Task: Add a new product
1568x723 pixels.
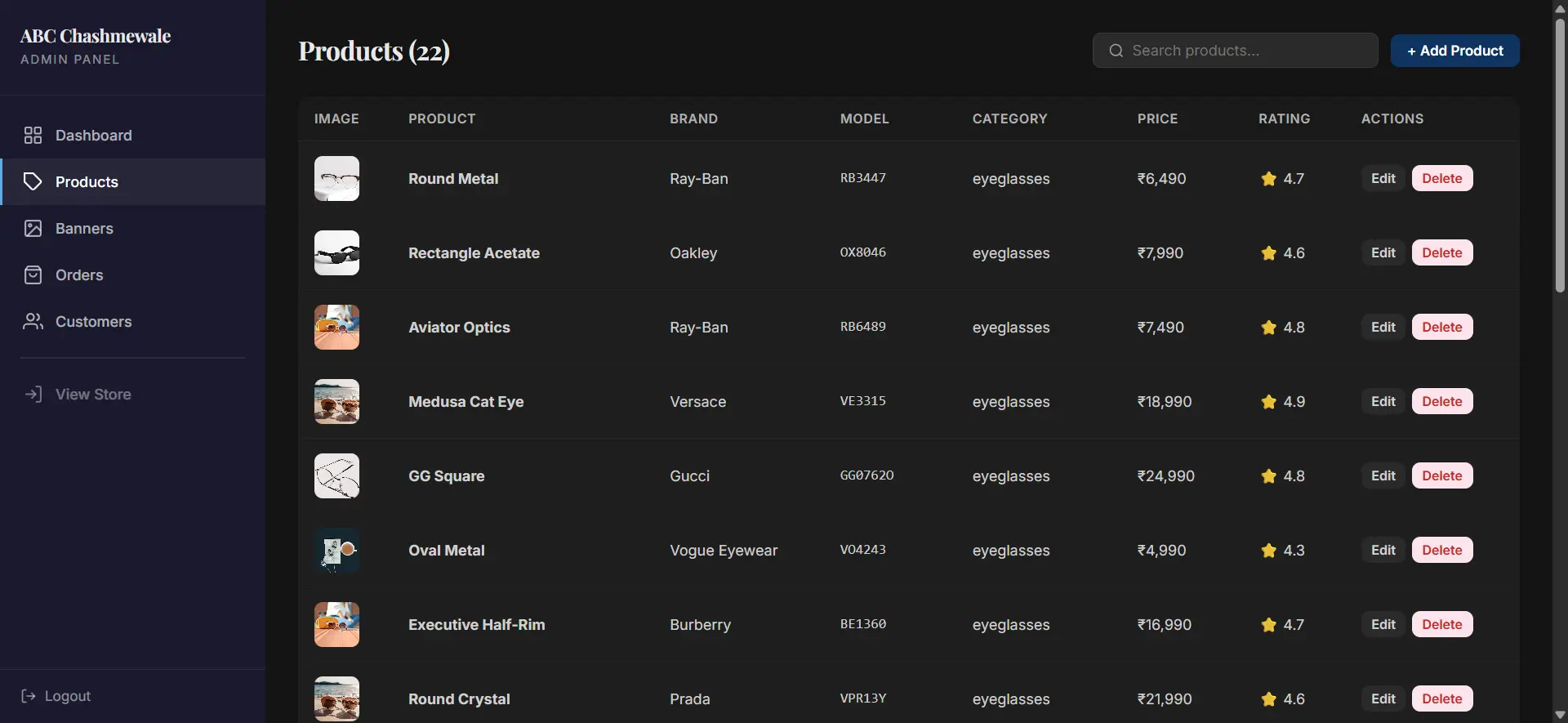Action: [x=1454, y=51]
